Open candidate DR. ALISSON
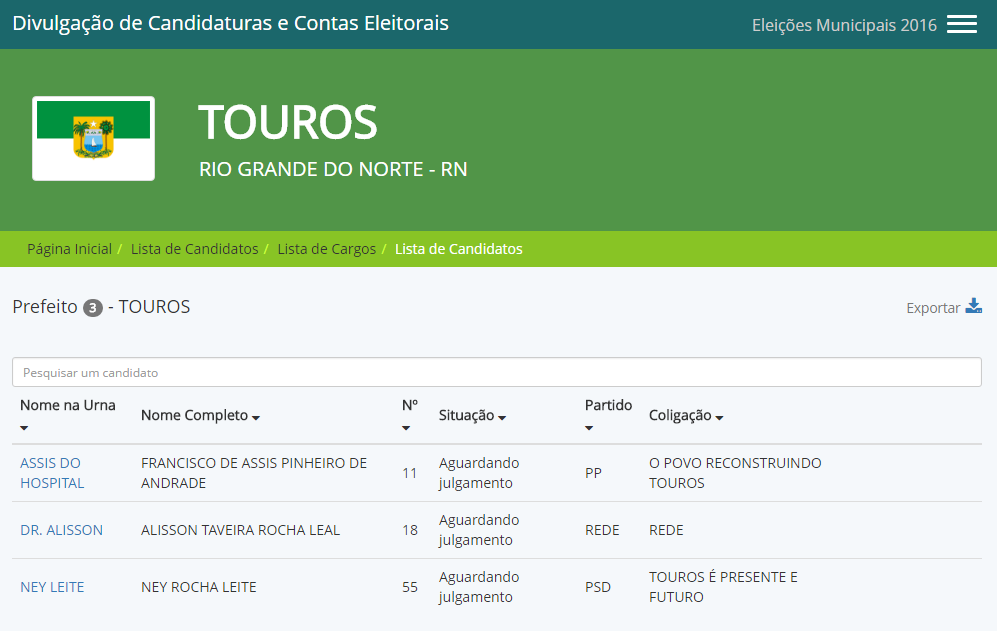This screenshot has height=631, width=999. [61, 530]
